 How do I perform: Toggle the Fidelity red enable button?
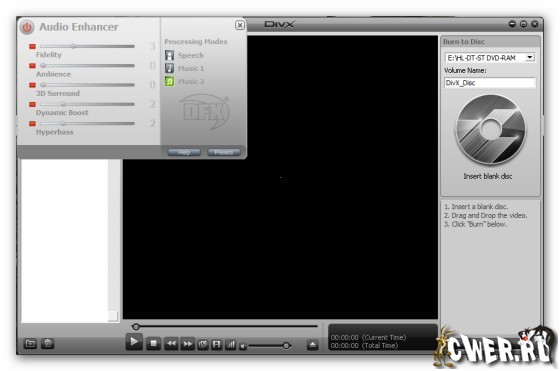(32, 46)
